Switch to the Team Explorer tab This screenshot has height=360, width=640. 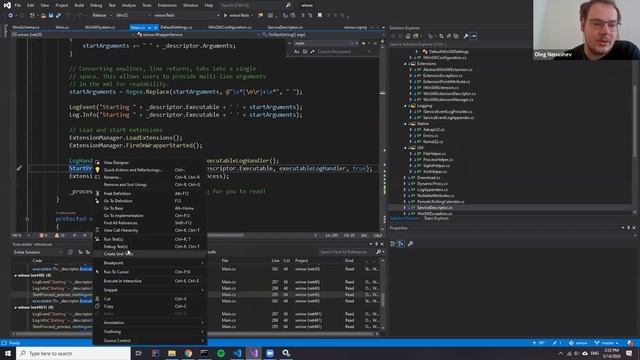[436, 218]
